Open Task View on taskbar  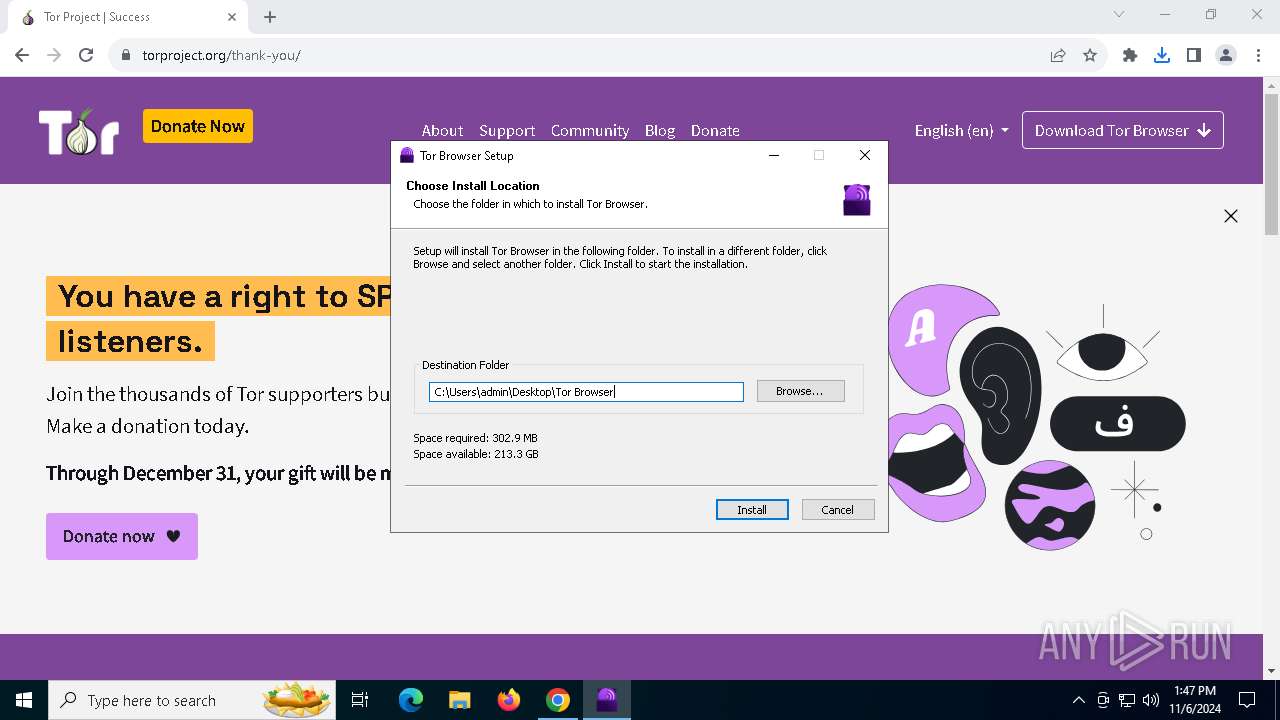[361, 700]
